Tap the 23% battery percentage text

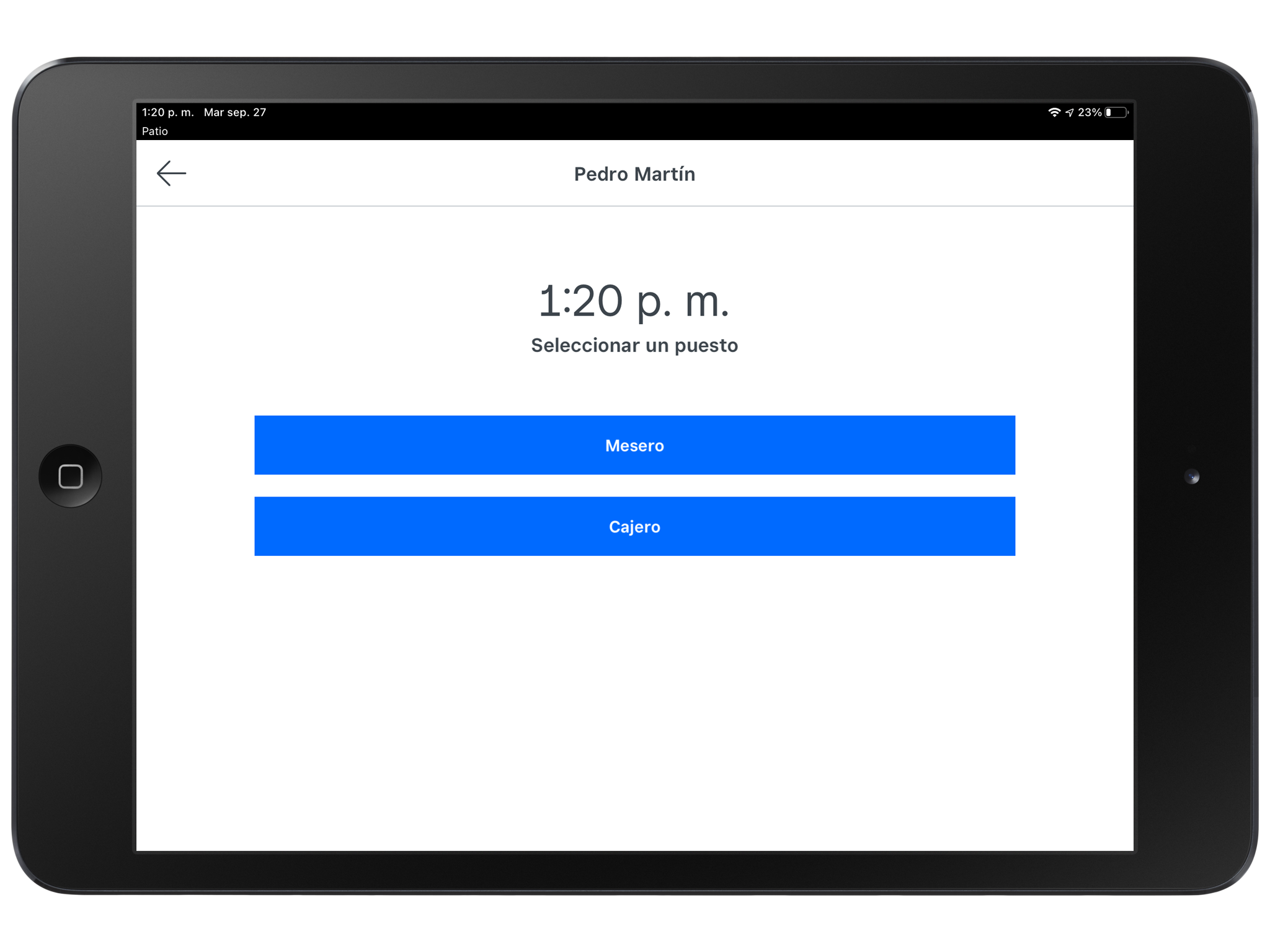tap(1090, 112)
